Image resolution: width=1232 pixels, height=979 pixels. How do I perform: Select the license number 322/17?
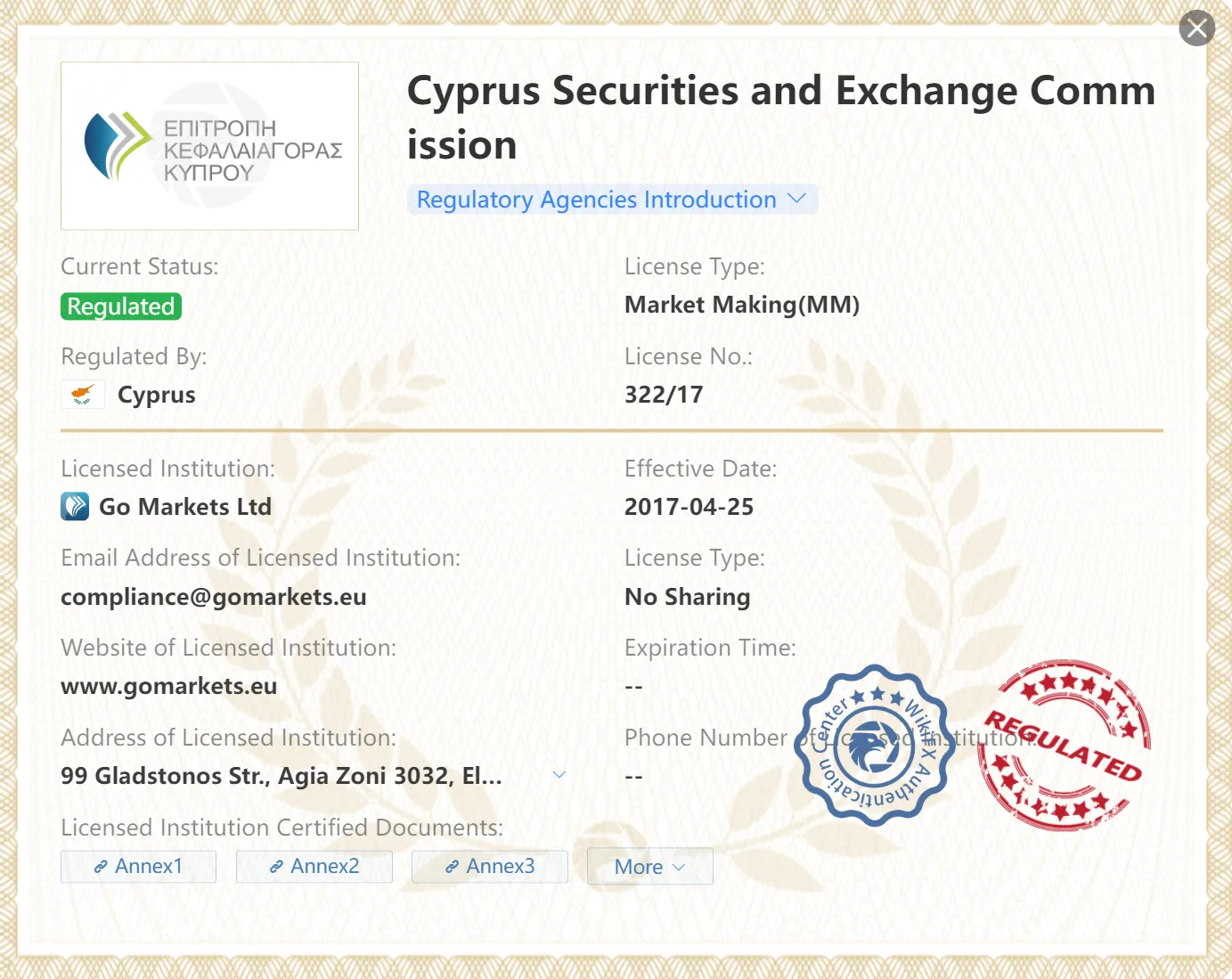664,395
